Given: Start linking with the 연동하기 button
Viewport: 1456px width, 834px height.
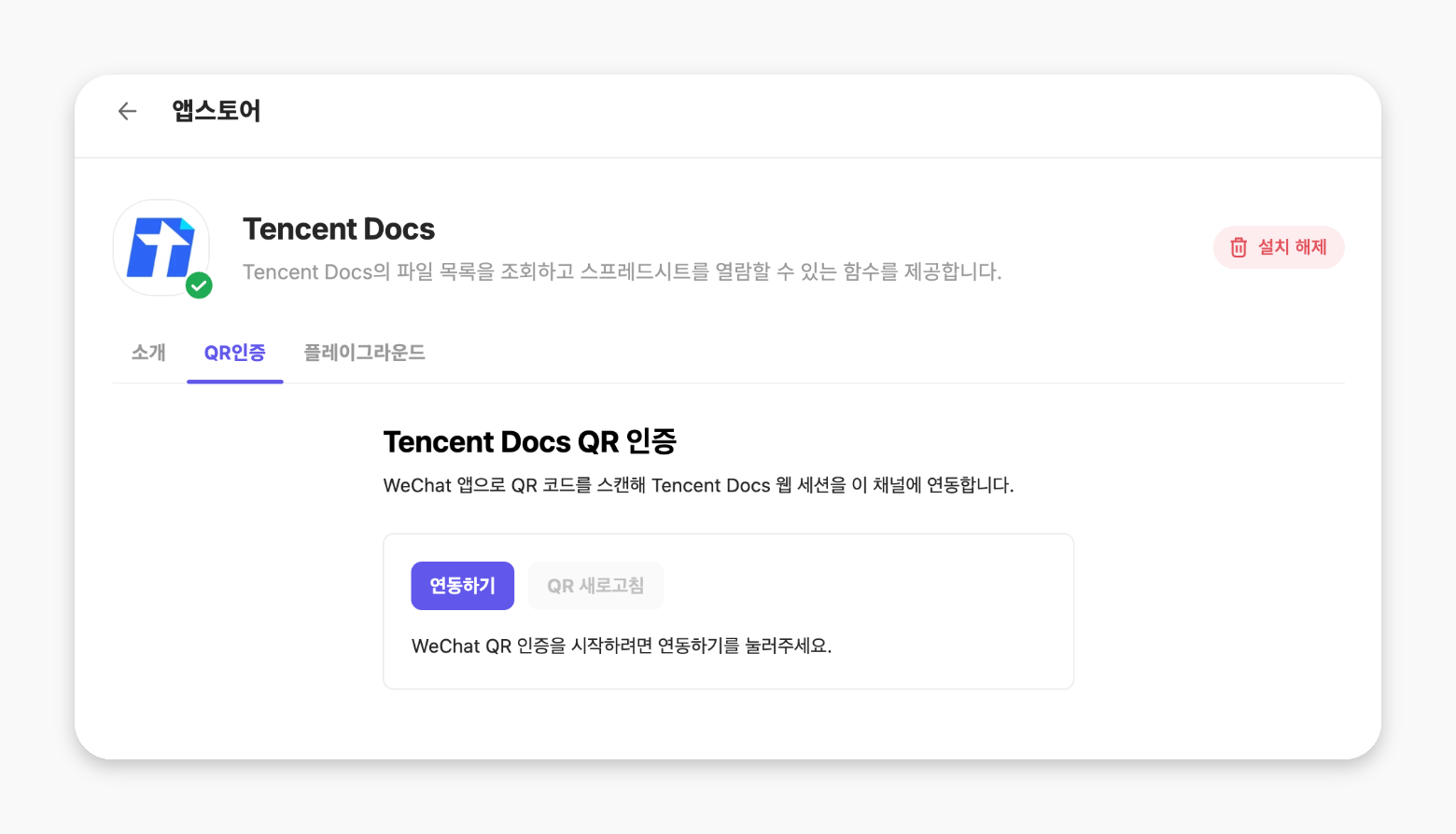Looking at the screenshot, I should click(x=463, y=586).
